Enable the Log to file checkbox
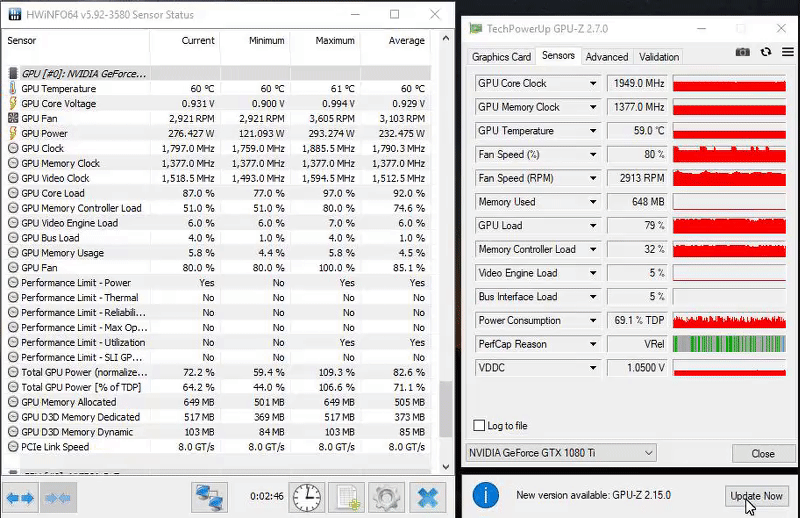The height and width of the screenshot is (518, 800). (x=479, y=426)
